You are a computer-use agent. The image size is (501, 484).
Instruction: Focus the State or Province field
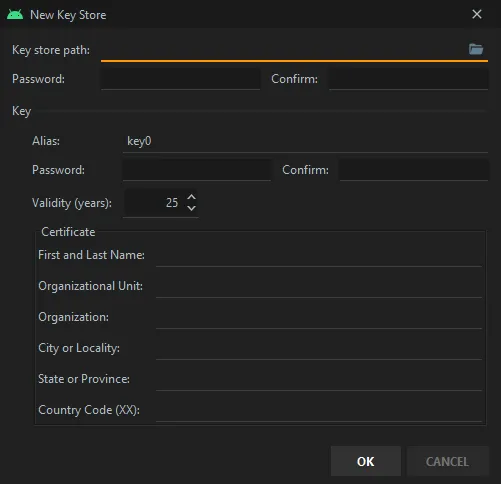coord(319,379)
